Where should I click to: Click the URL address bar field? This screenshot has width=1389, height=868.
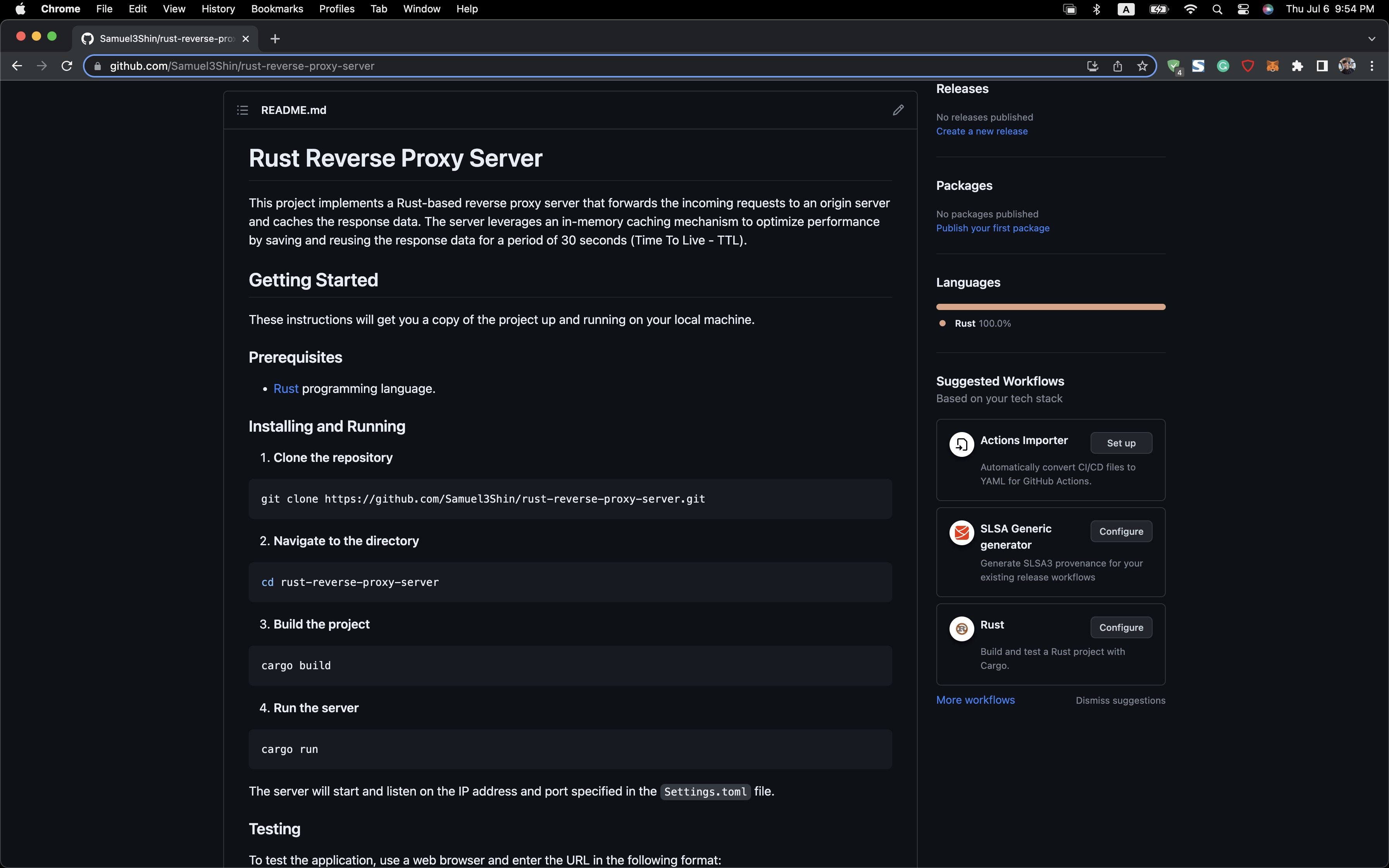[574, 66]
